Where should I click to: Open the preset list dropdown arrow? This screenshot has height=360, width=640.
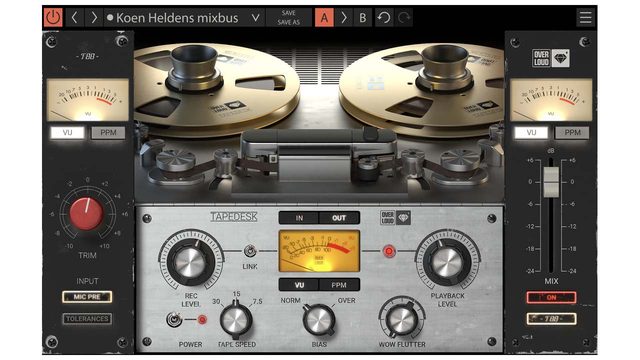[x=255, y=18]
